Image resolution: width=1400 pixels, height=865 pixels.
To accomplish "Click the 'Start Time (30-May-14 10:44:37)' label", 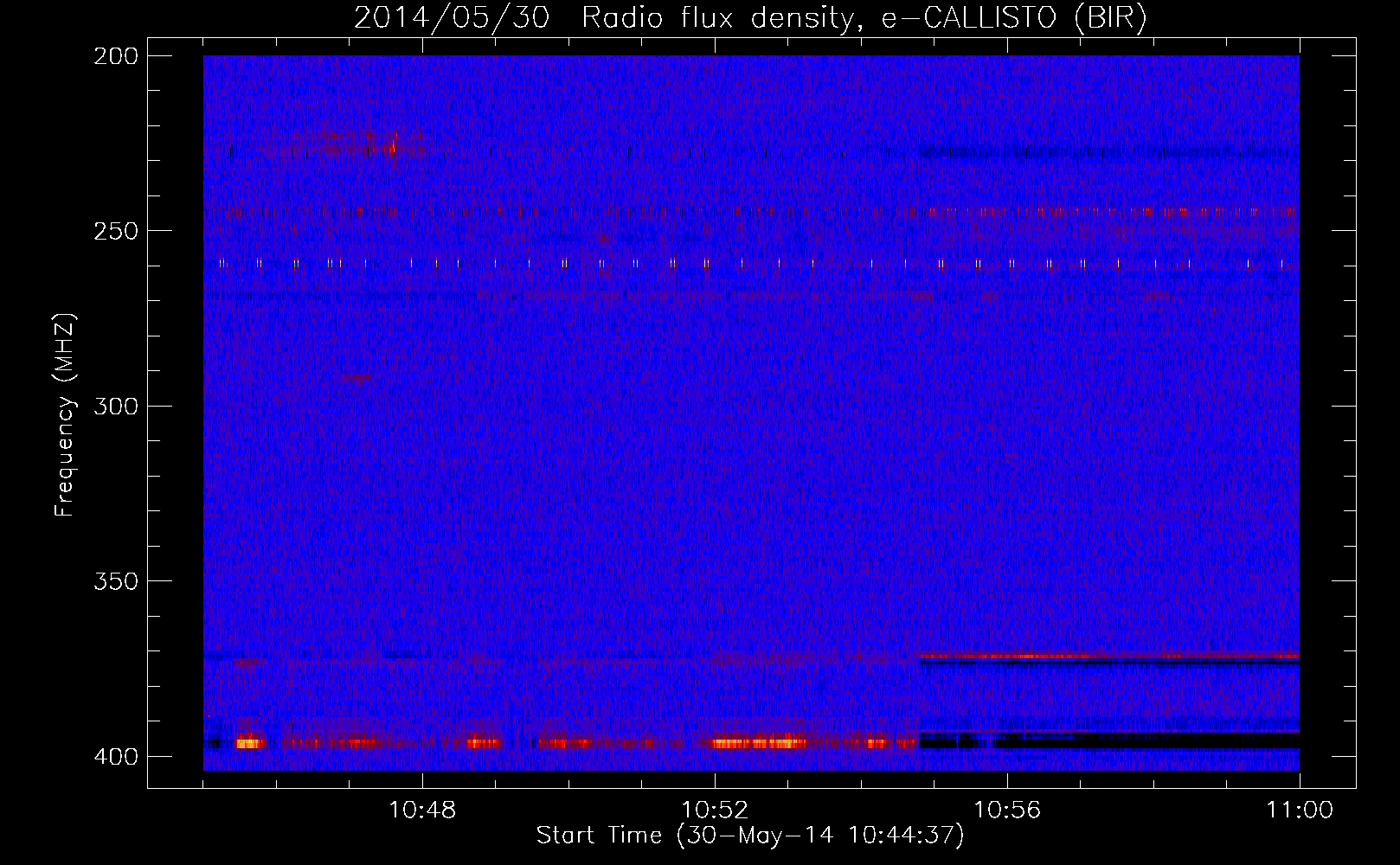I will point(750,836).
